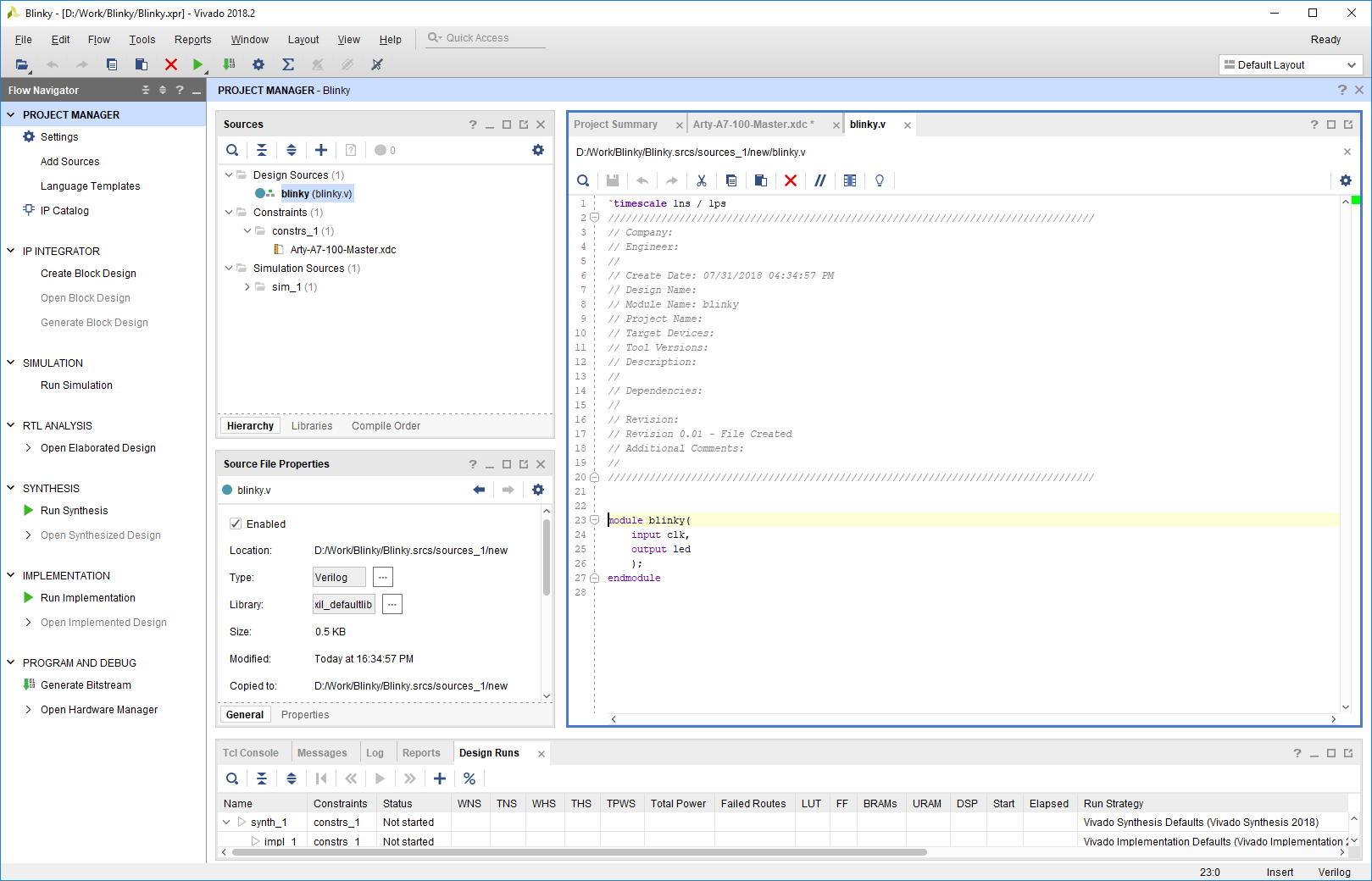Screen dimensions: 1372x881
Task: Click Add Sources plus icon in Sources panel
Action: [x=321, y=150]
